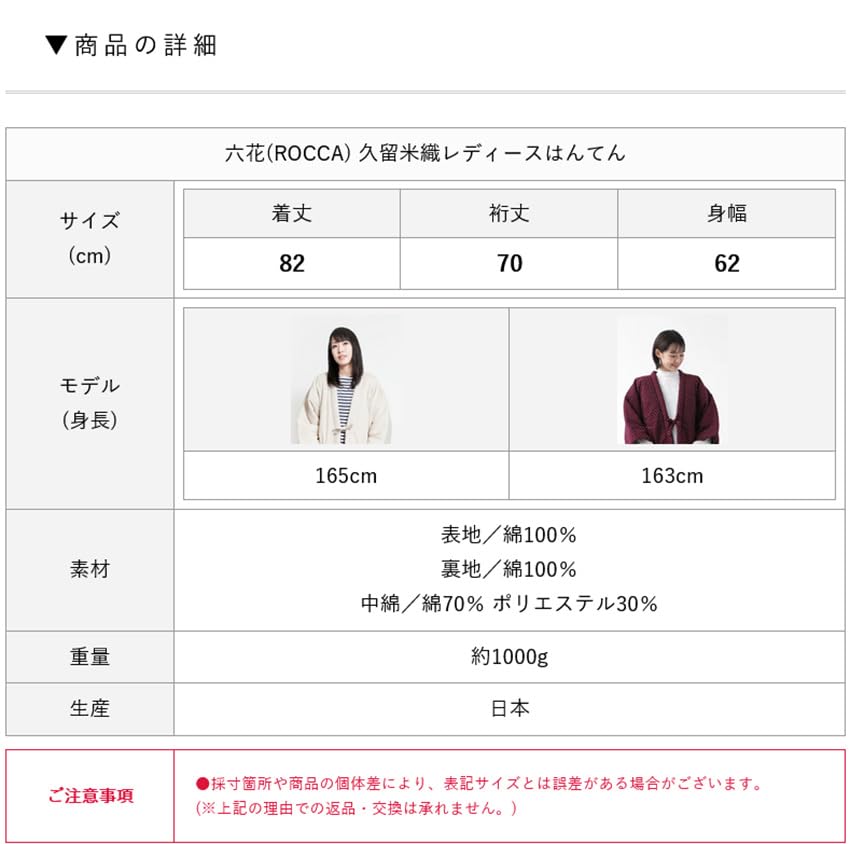Click the 中綿／綿70% ポリエステル30% line
The width and height of the screenshot is (850, 844).
[x=509, y=604]
